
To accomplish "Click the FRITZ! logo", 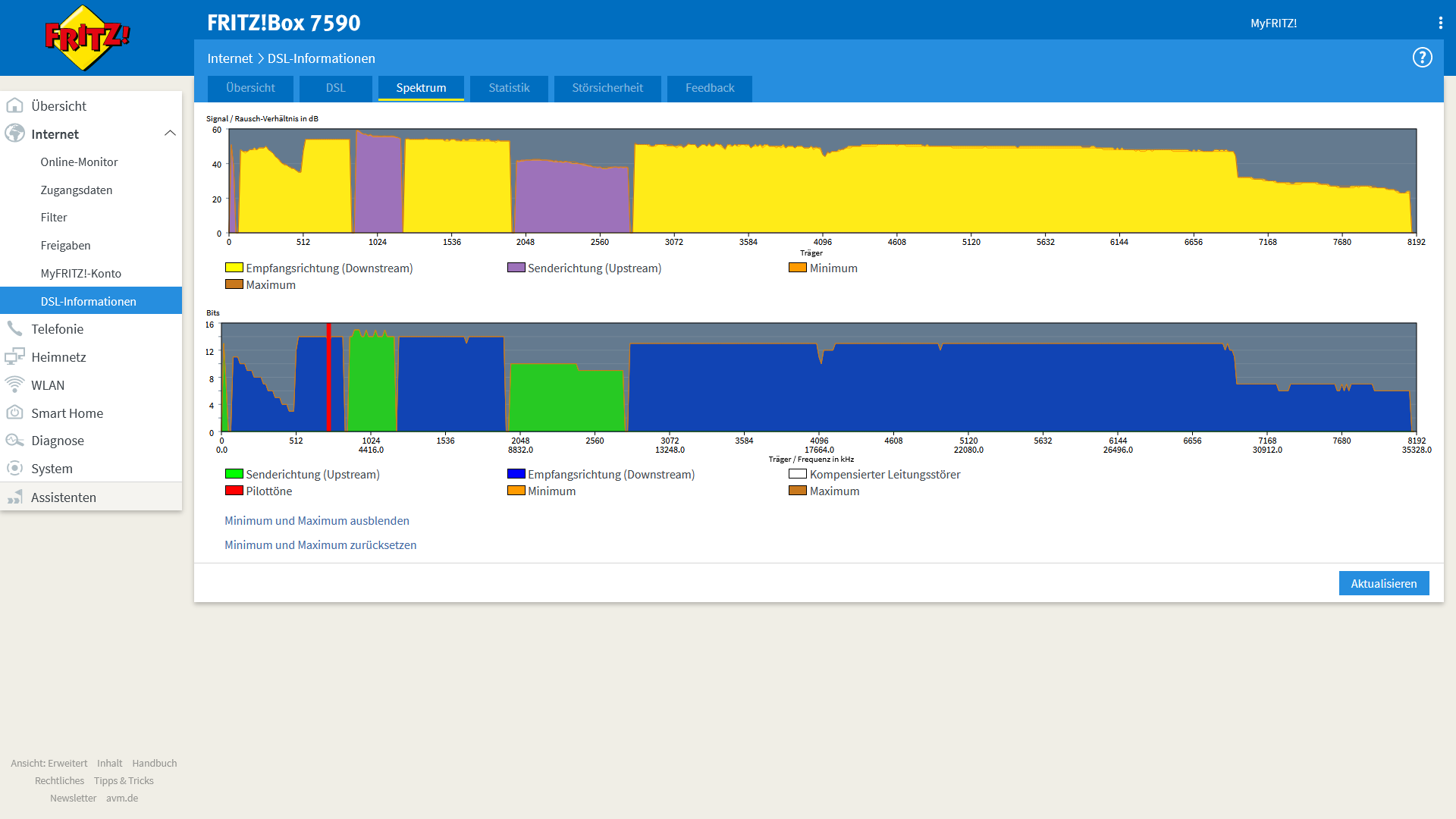I will [87, 38].
